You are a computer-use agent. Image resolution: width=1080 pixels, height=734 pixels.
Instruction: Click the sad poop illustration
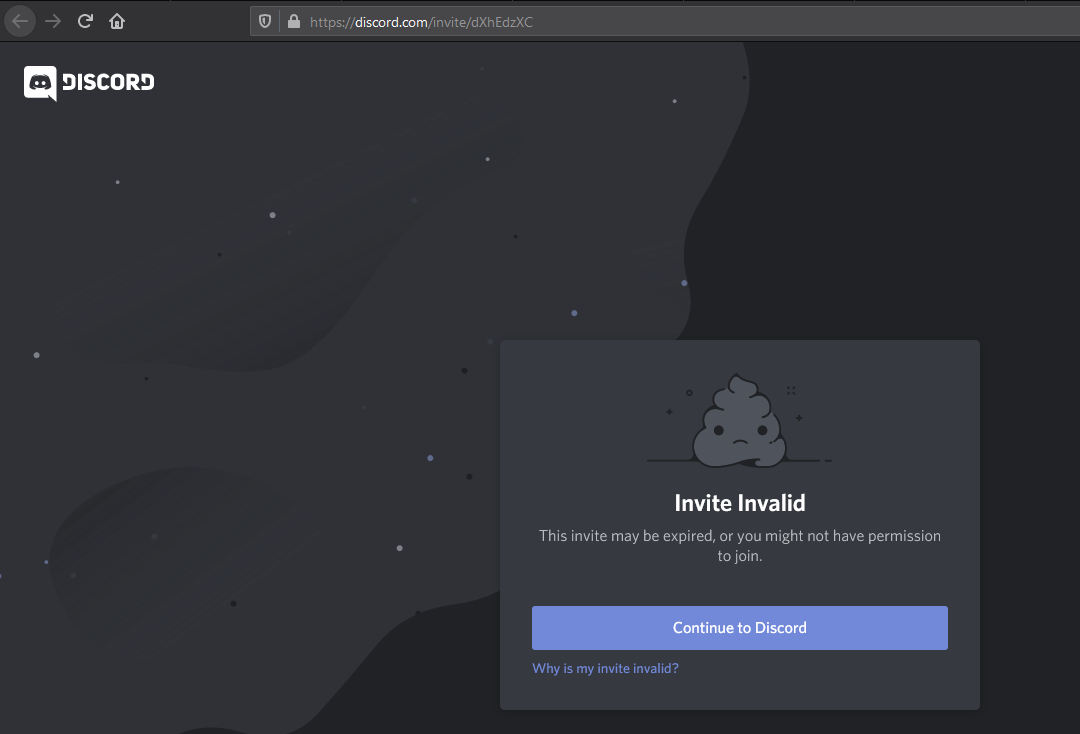pos(739,421)
